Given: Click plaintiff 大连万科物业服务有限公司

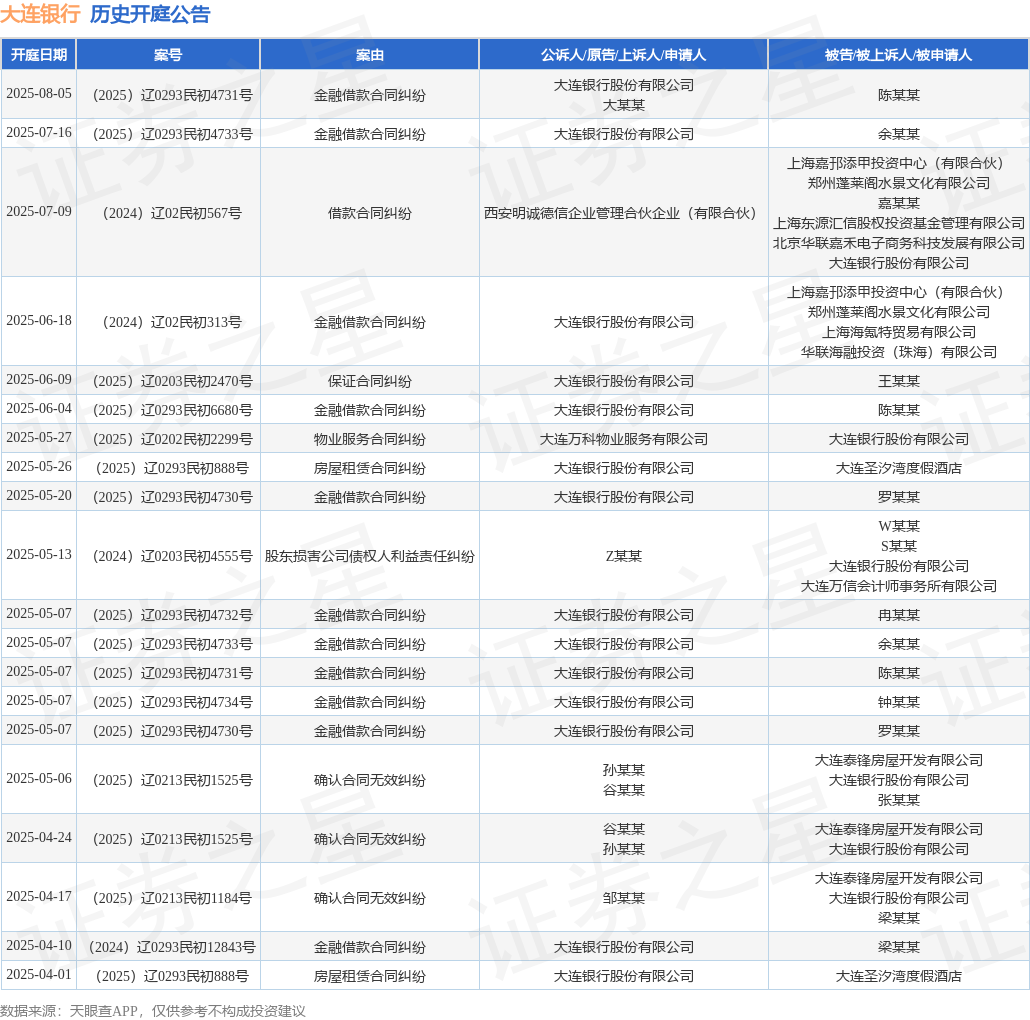Looking at the screenshot, I should (x=623, y=439).
